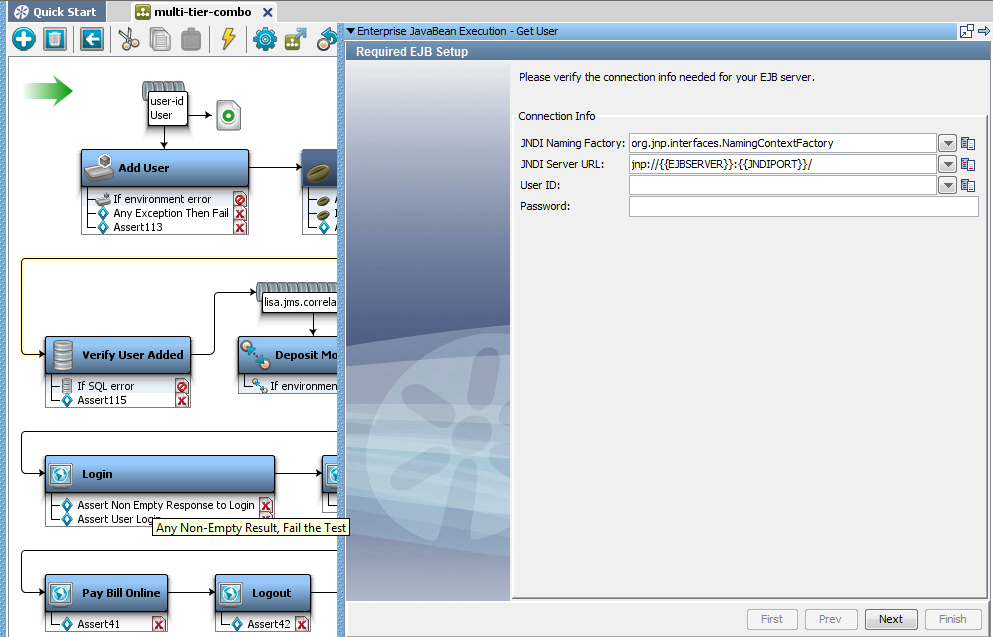Click the Copy pages icon in toolbar
993x637 pixels.
tap(160, 39)
